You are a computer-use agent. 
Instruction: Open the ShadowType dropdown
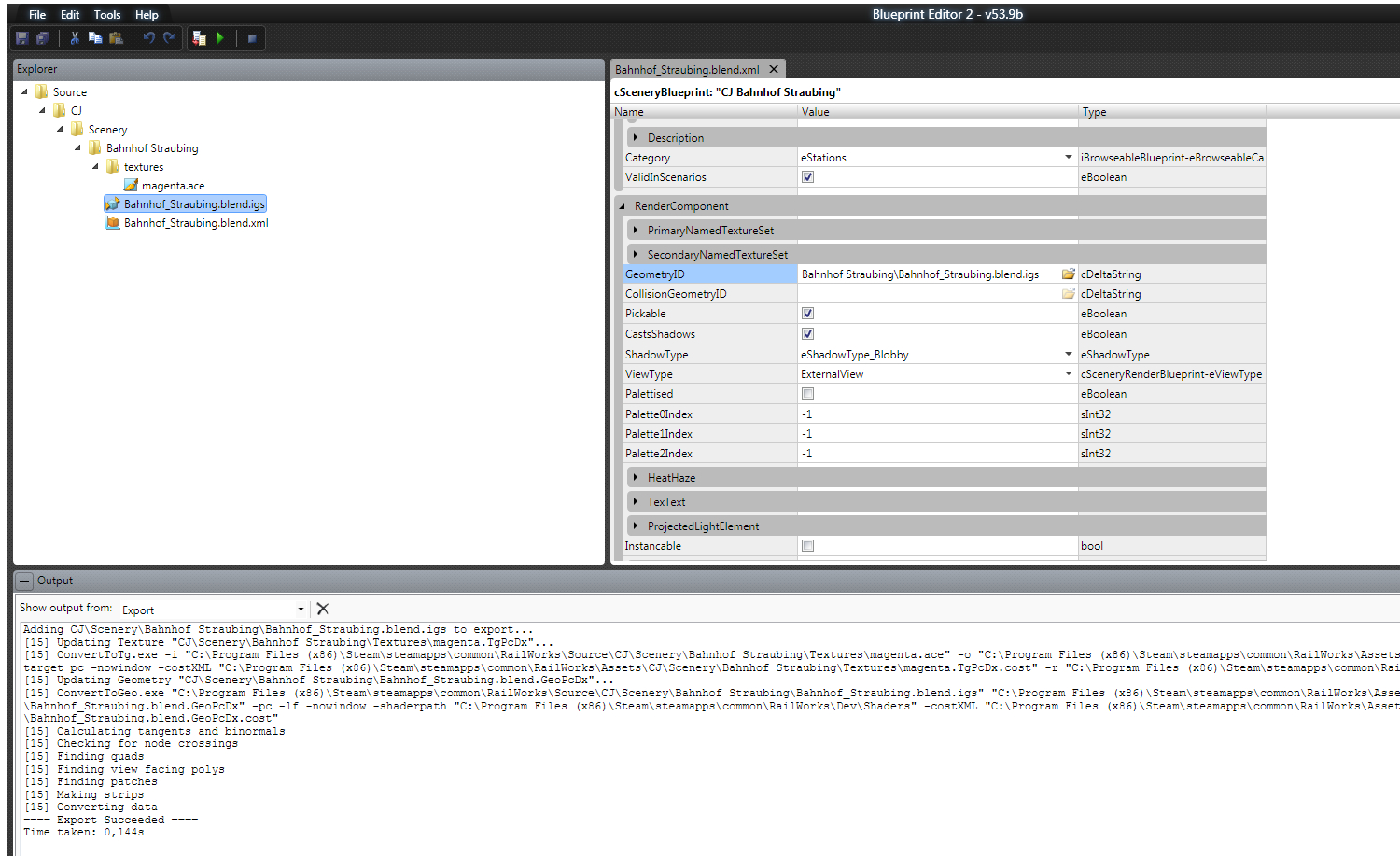click(1068, 355)
